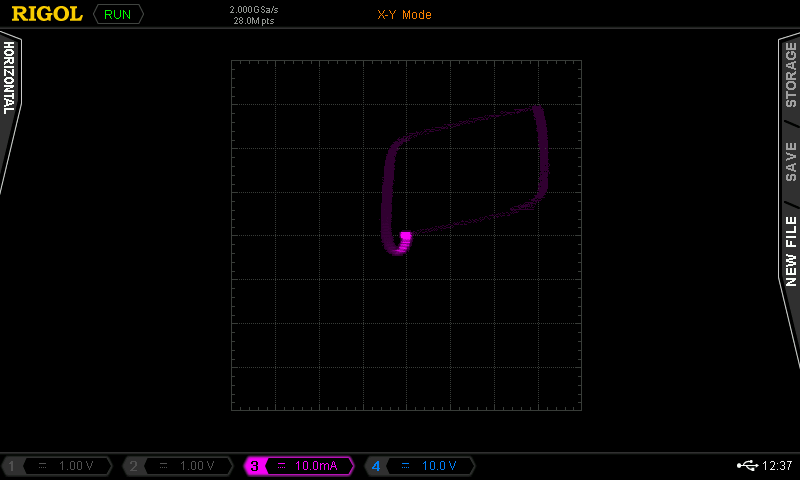The image size is (800, 480).
Task: Toggle channel 1 via its 1.00 V label
Action: (76, 466)
